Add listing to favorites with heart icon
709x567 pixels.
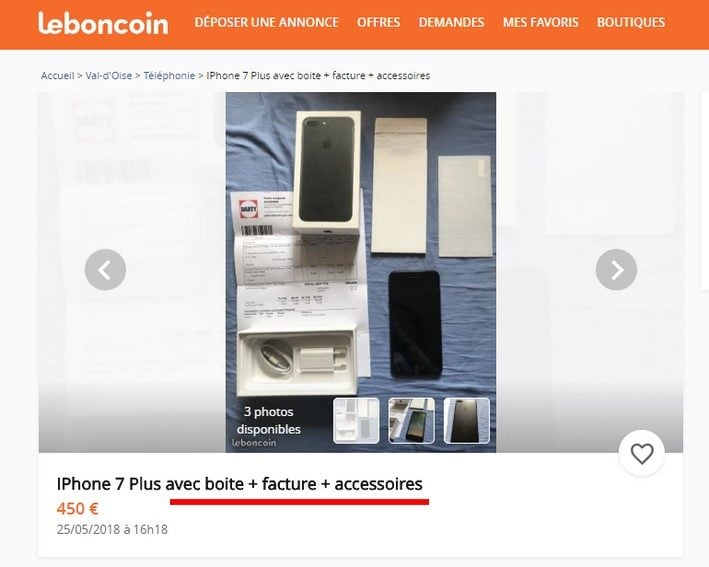642,454
